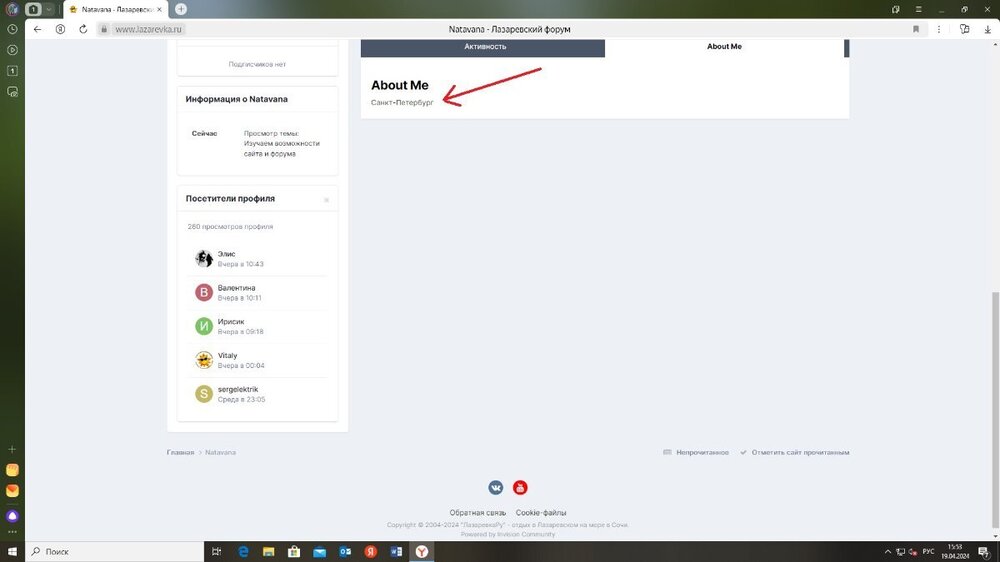Image resolution: width=1000 pixels, height=562 pixels.
Task: Click the address bar showing www.lazarevka.ru
Action: click(x=150, y=29)
